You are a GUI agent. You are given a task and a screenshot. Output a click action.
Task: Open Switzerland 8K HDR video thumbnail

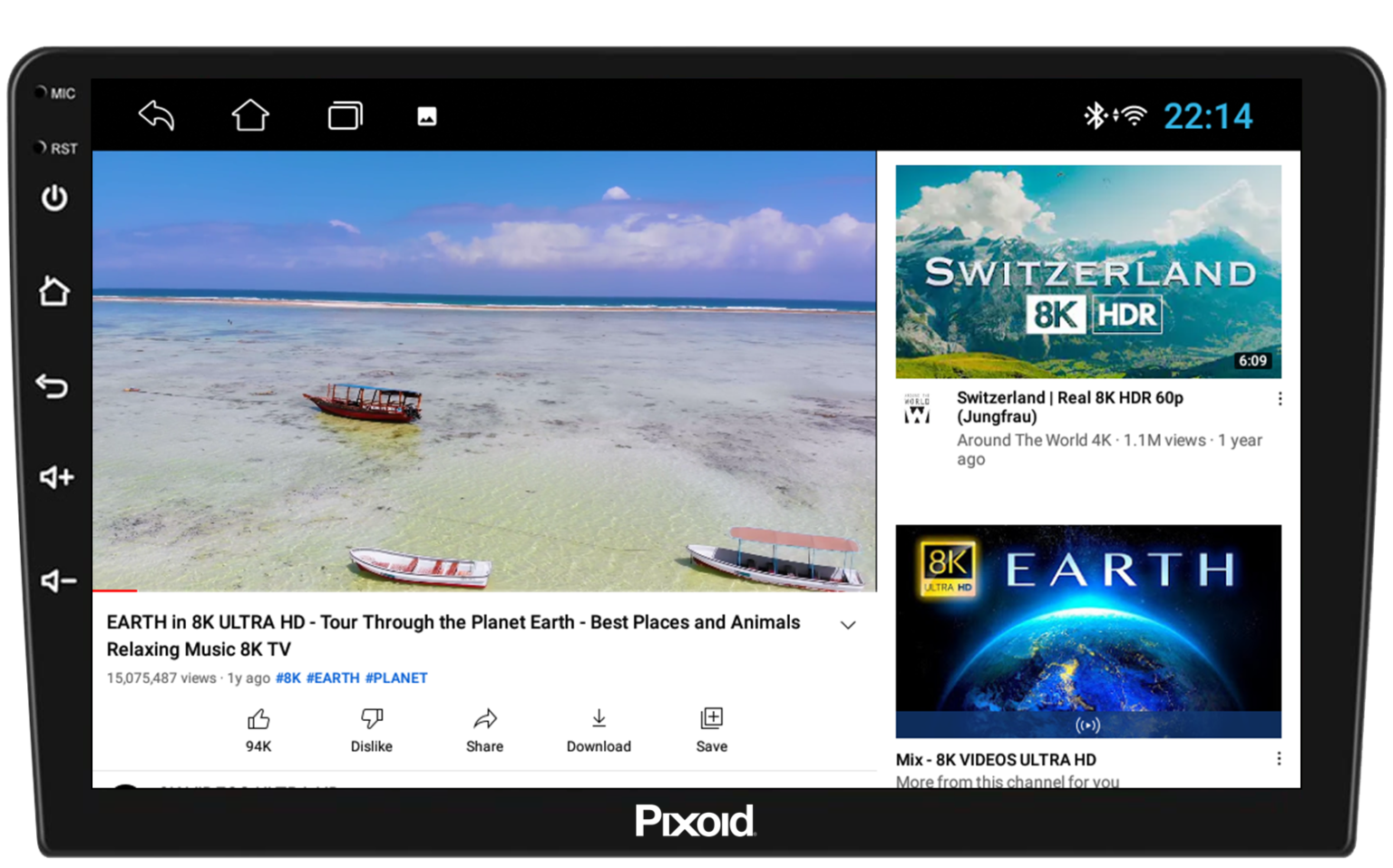(x=1088, y=271)
